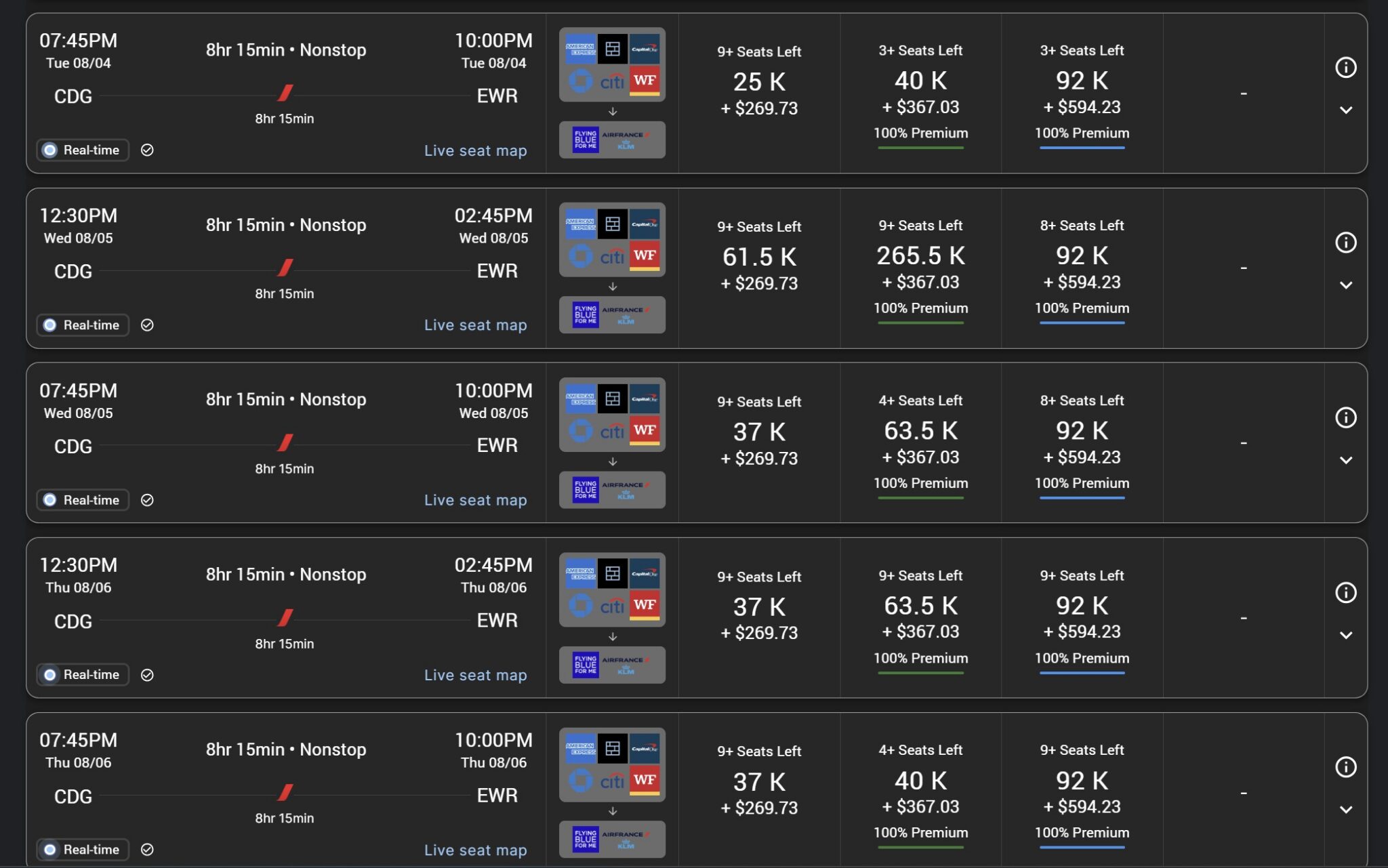Expand details chevron for Tue 08/04 flight

click(x=1346, y=110)
